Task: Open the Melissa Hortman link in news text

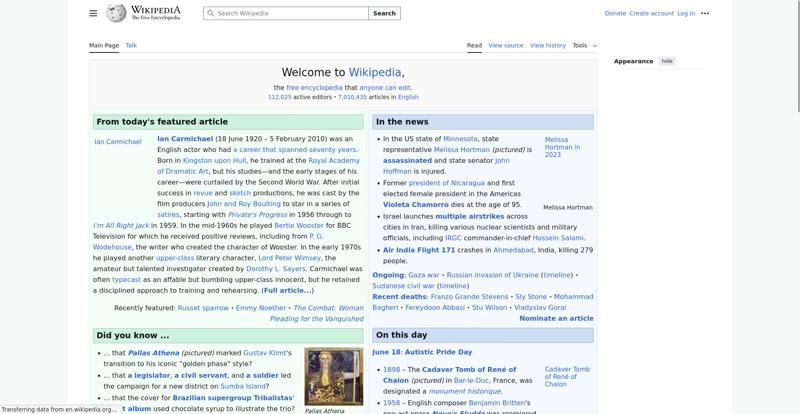Action: coord(462,150)
